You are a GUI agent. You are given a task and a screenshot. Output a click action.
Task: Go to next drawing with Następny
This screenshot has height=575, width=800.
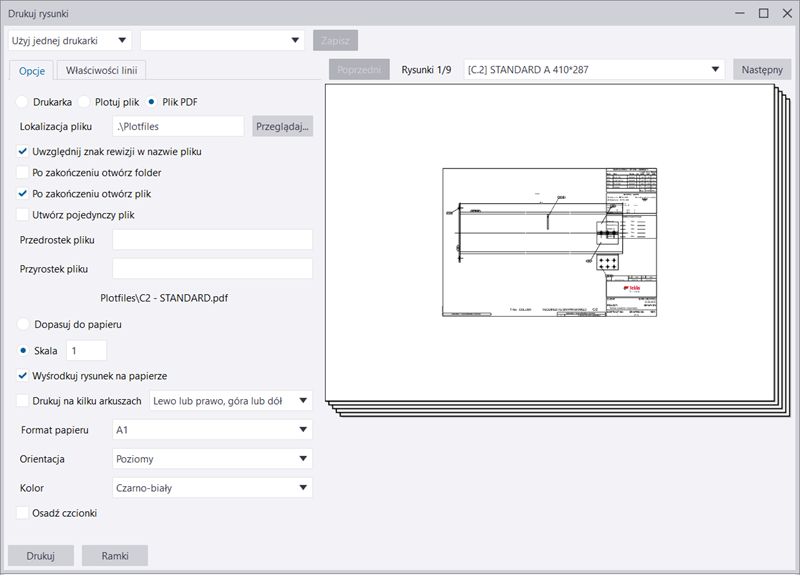[762, 70]
